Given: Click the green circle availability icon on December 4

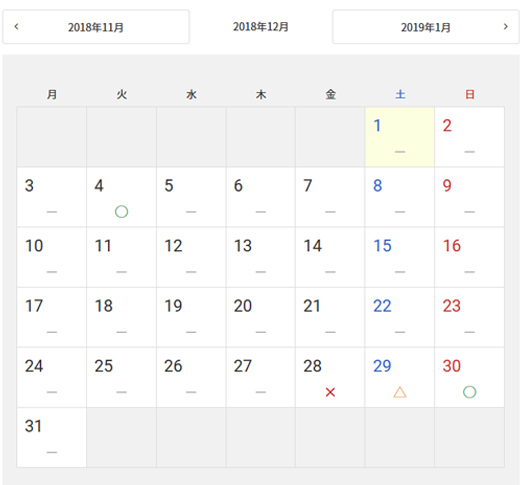Looking at the screenshot, I should click(x=121, y=212).
